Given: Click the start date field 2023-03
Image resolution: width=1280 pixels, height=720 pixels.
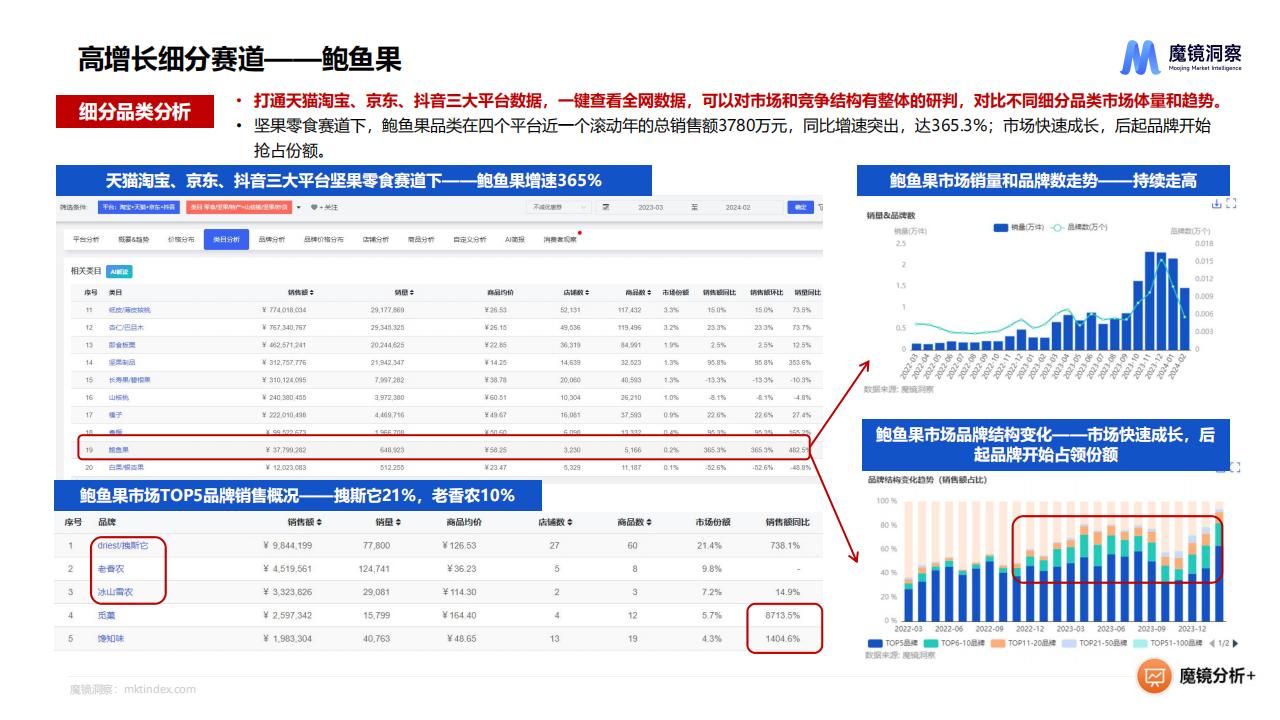Looking at the screenshot, I should pos(651,207).
